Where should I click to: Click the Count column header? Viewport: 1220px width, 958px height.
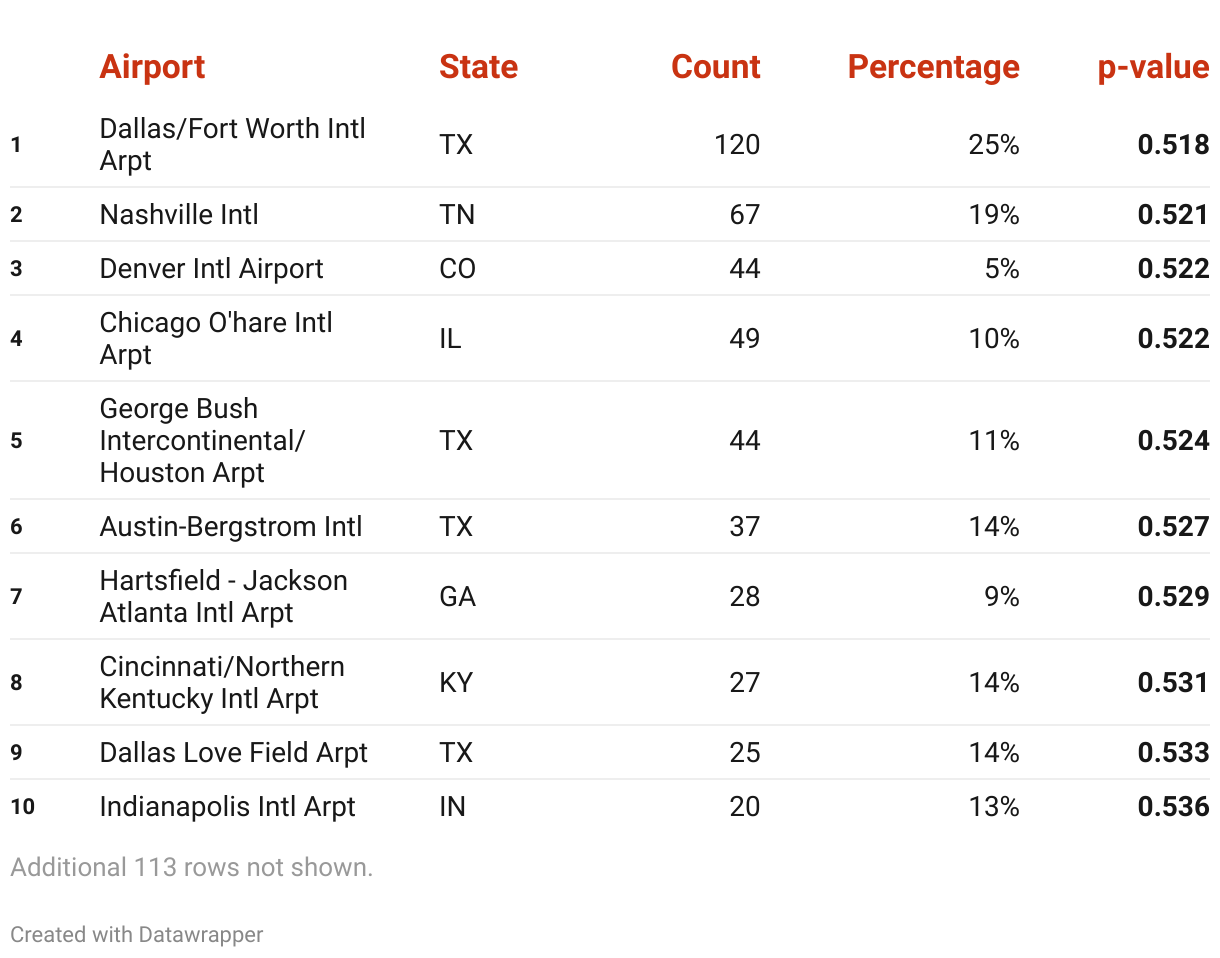715,67
